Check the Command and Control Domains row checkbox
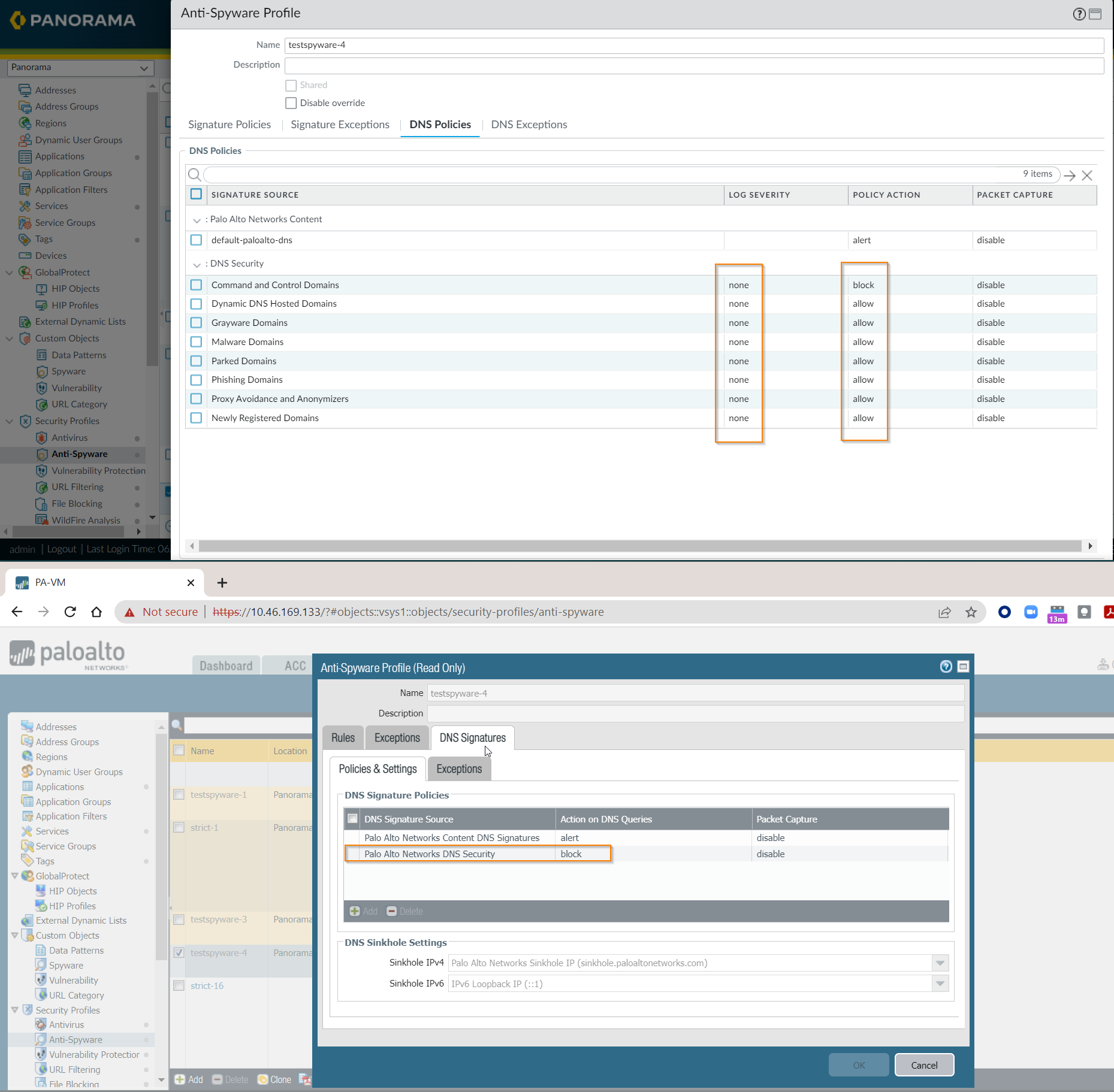Screen dimensions: 1114x1092 coord(196,285)
